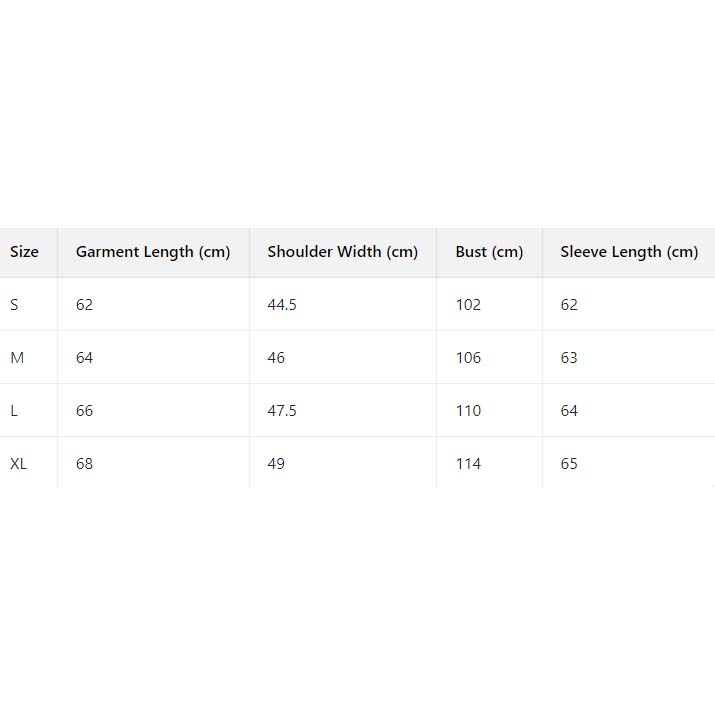715x715 pixels.
Task: Click shoulder width value 46
Action: click(276, 358)
